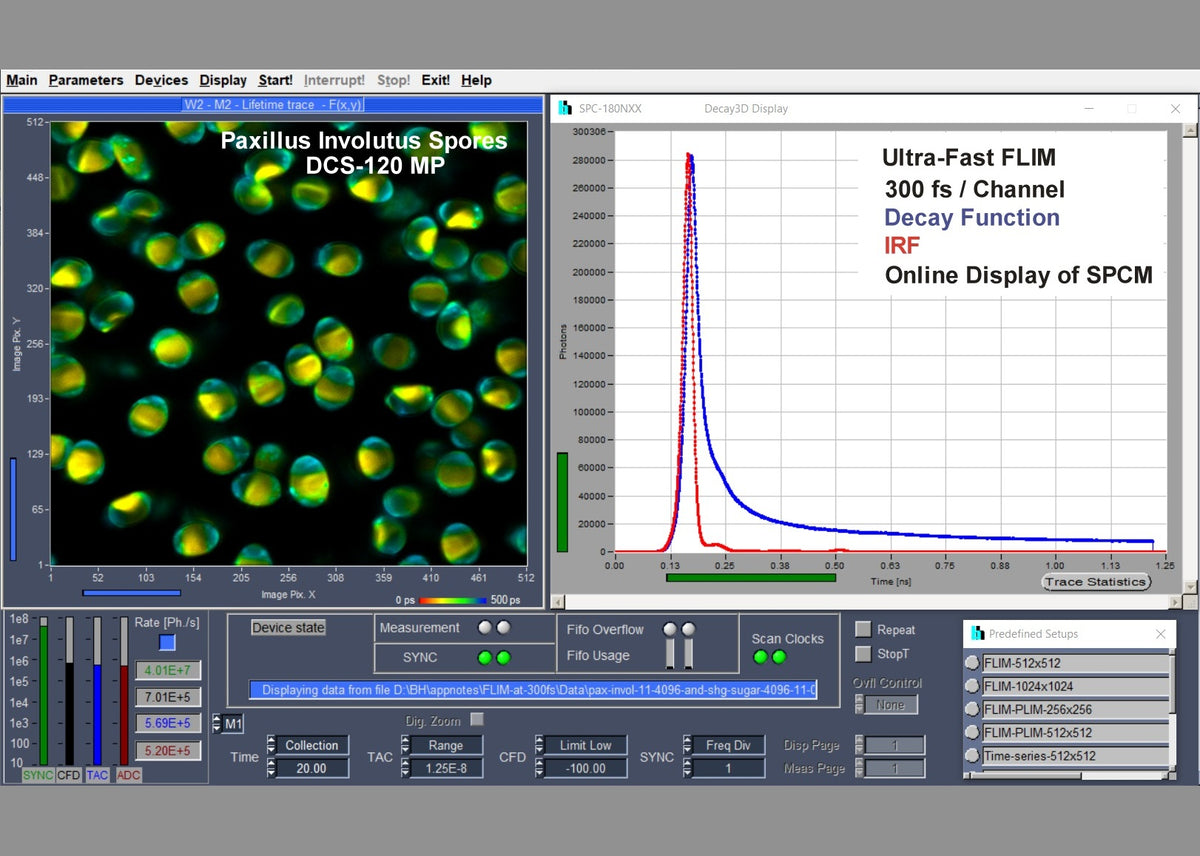
Task: Click the 0 to 500 ps color scale bar
Action: click(455, 600)
